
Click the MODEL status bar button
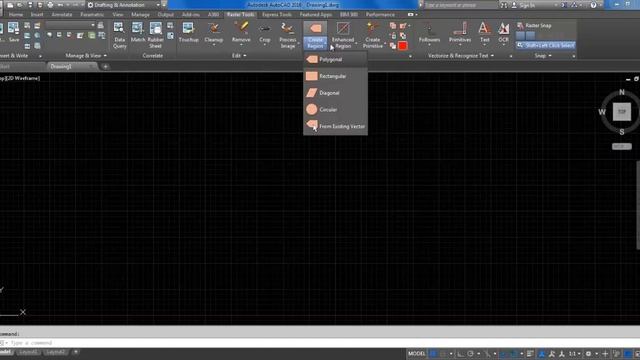pos(416,353)
